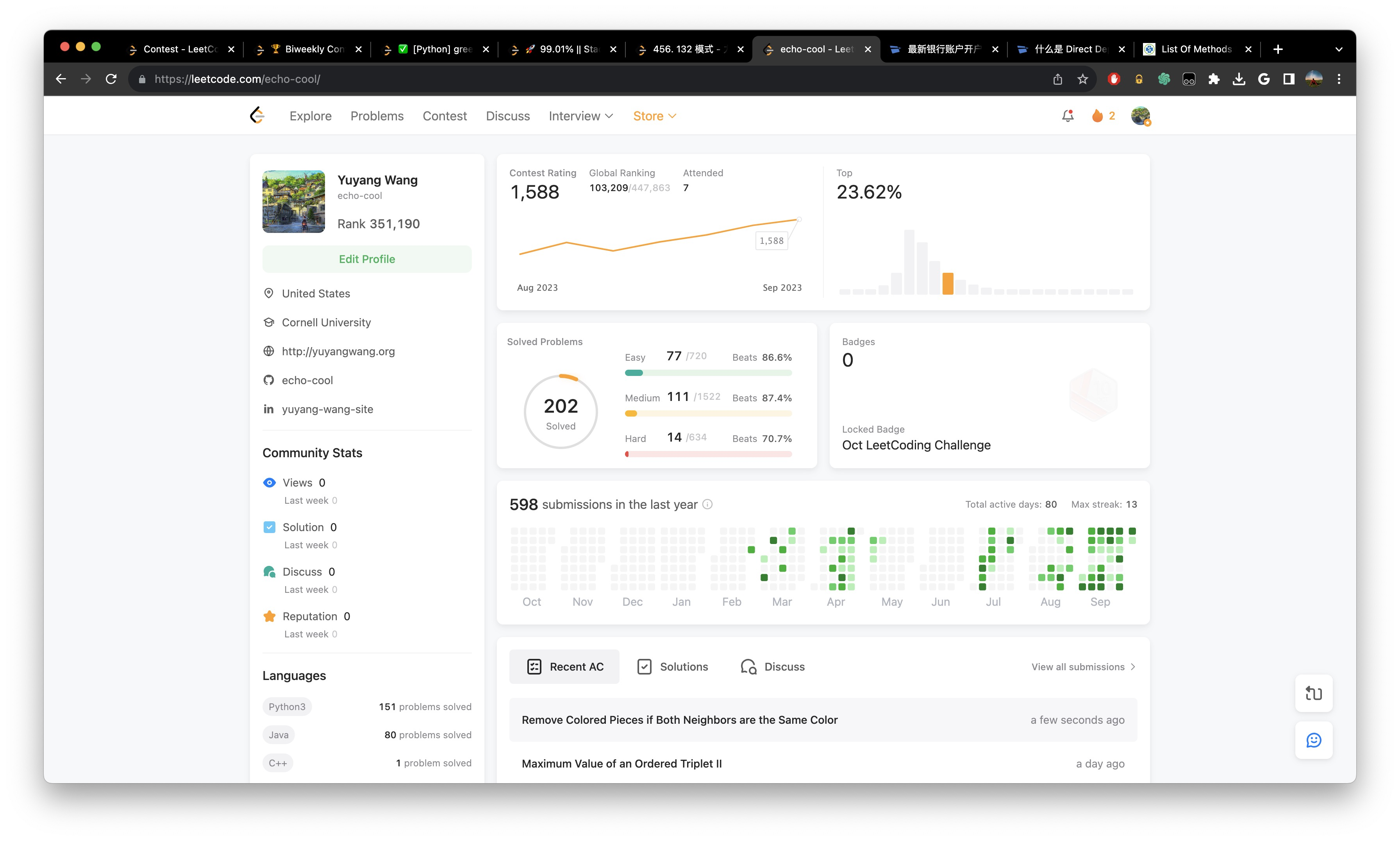The image size is (1400, 841).
Task: Open the browser tab list chevron
Action: (1339, 49)
